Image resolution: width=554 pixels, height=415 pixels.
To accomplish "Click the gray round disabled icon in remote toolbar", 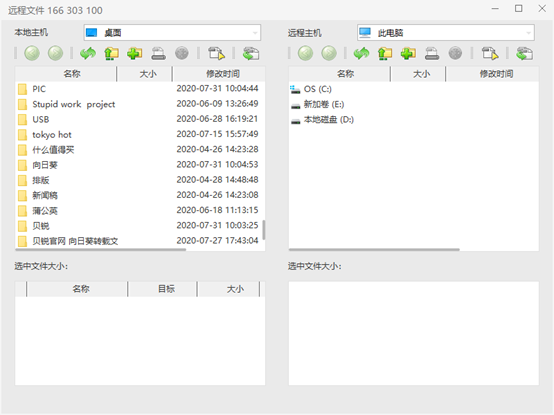I will click(x=455, y=53).
